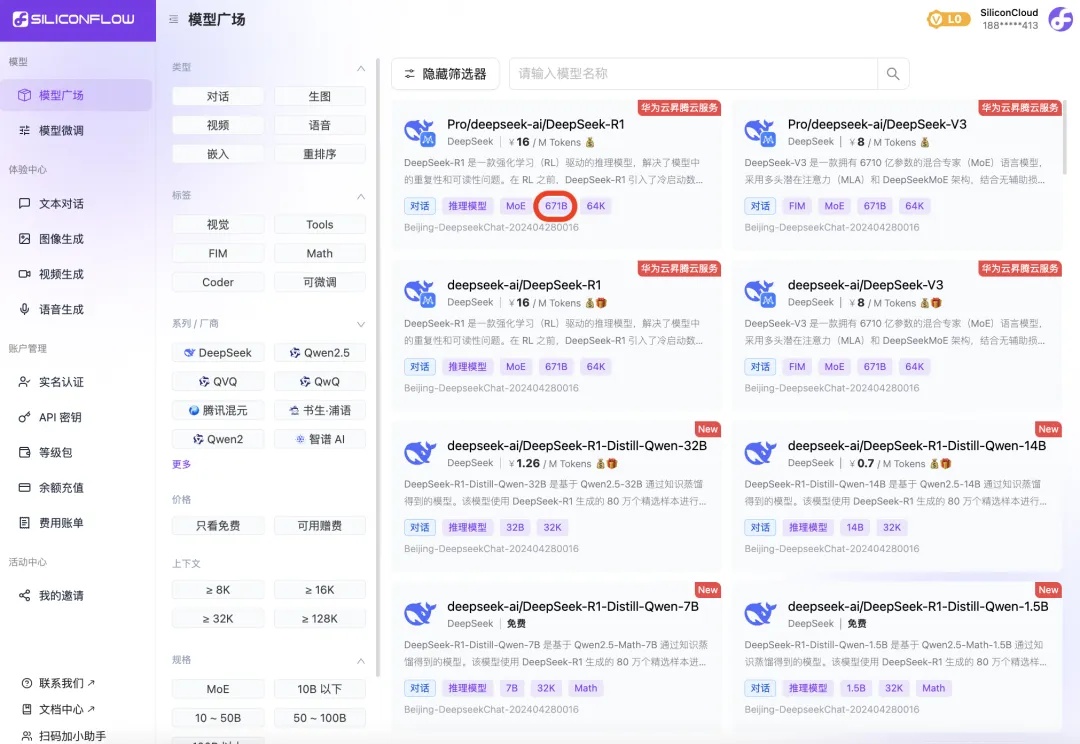Open the Pro/deepseek-ai/DeepSeek-V3 model card

tap(897, 175)
